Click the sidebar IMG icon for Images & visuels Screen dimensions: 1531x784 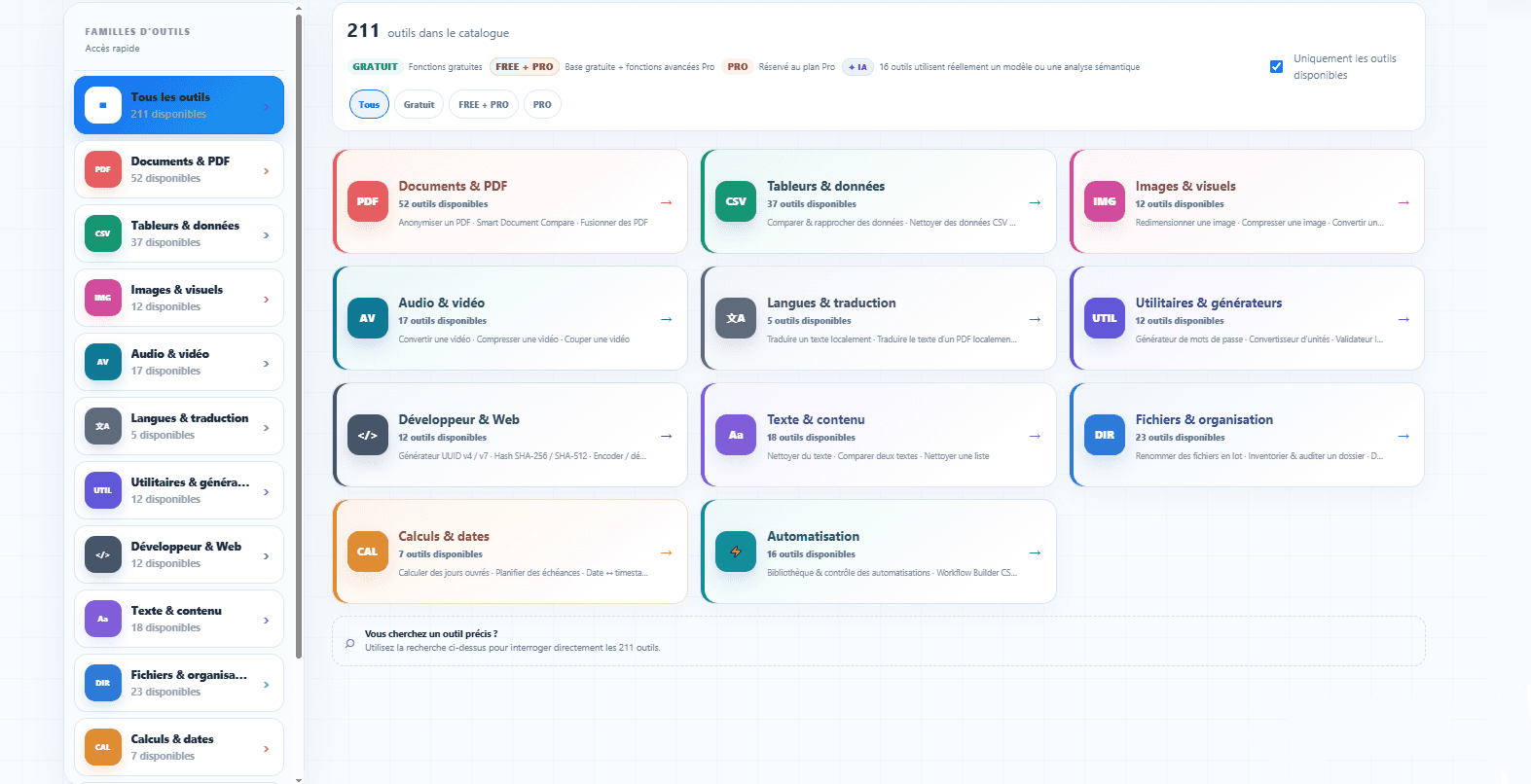coord(103,298)
